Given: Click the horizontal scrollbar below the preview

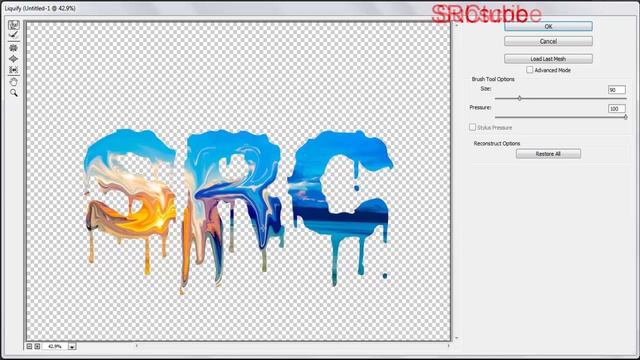Looking at the screenshot, I should pos(292,346).
